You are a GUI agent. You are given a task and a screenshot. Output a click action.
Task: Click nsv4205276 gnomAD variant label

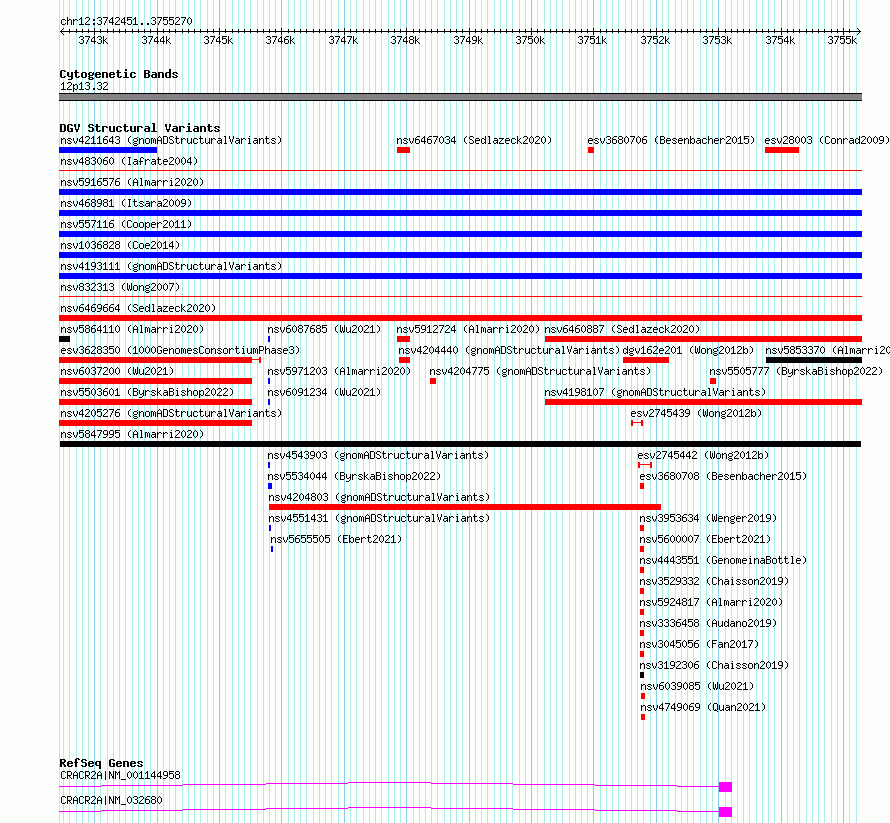coord(171,413)
